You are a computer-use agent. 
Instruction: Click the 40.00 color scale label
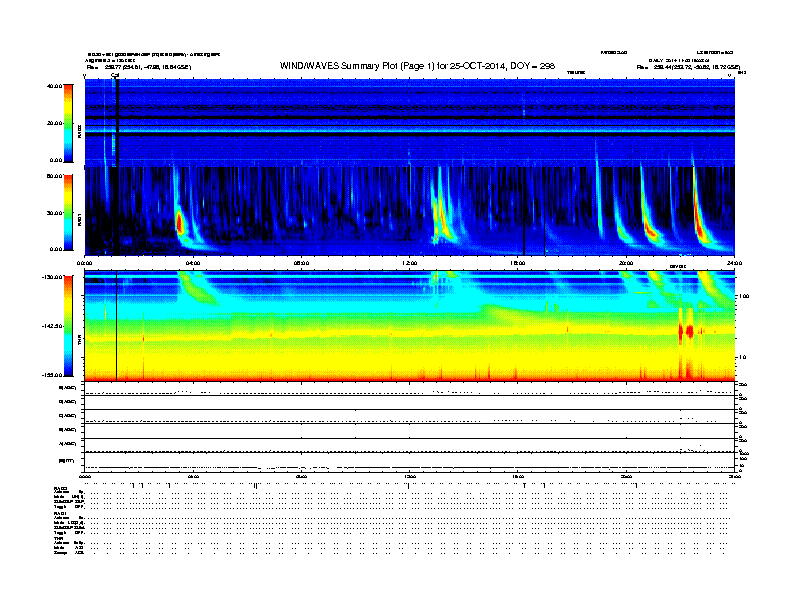pyautogui.click(x=55, y=86)
